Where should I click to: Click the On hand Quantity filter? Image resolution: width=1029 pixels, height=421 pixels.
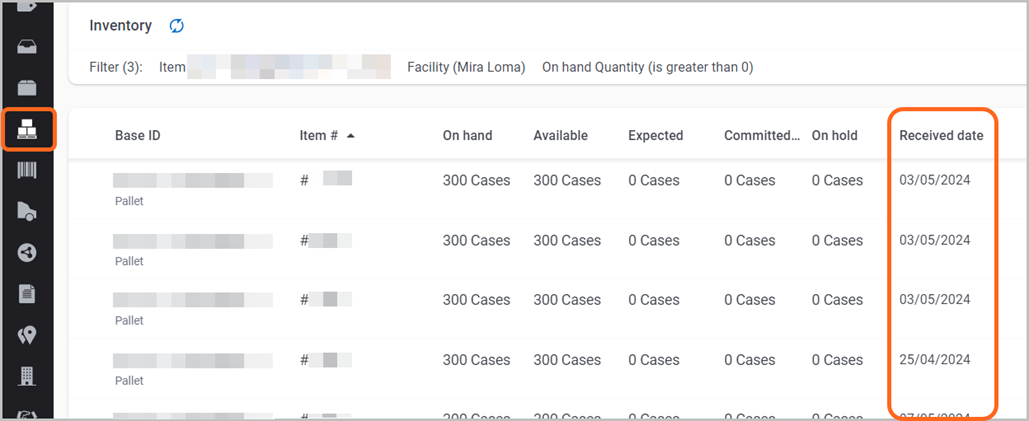pyautogui.click(x=647, y=67)
